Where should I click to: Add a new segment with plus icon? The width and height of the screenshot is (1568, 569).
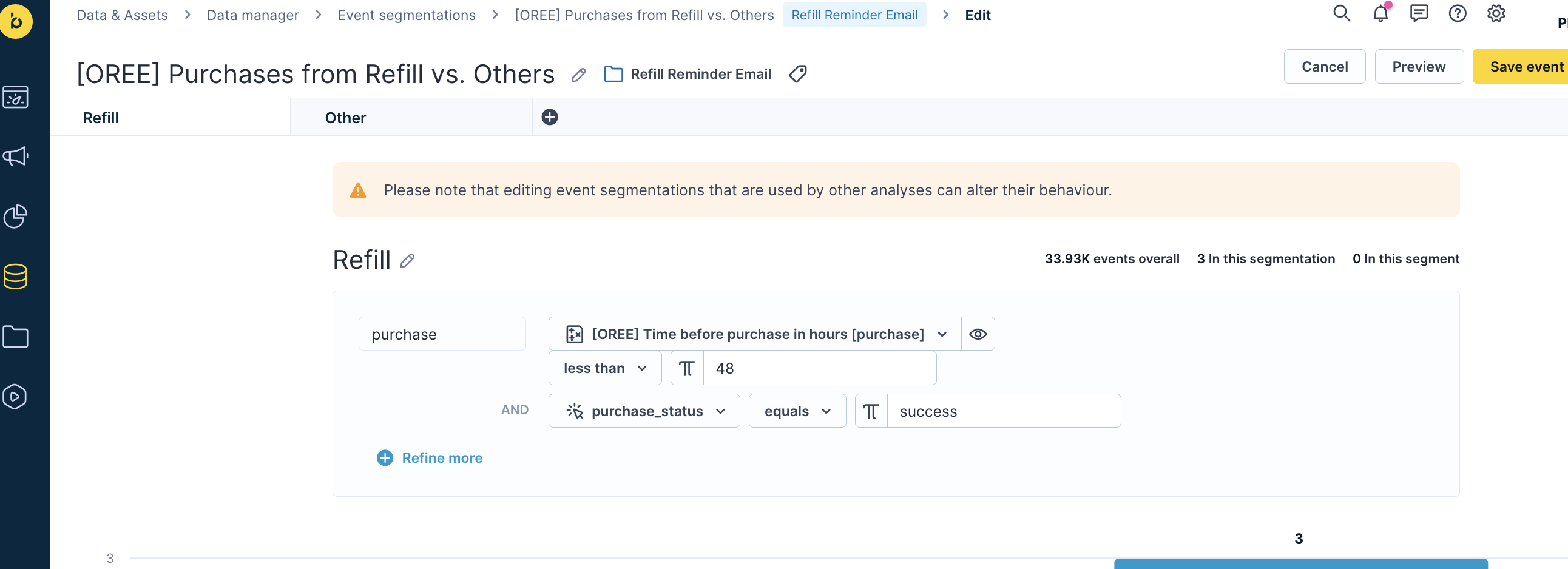click(x=550, y=117)
